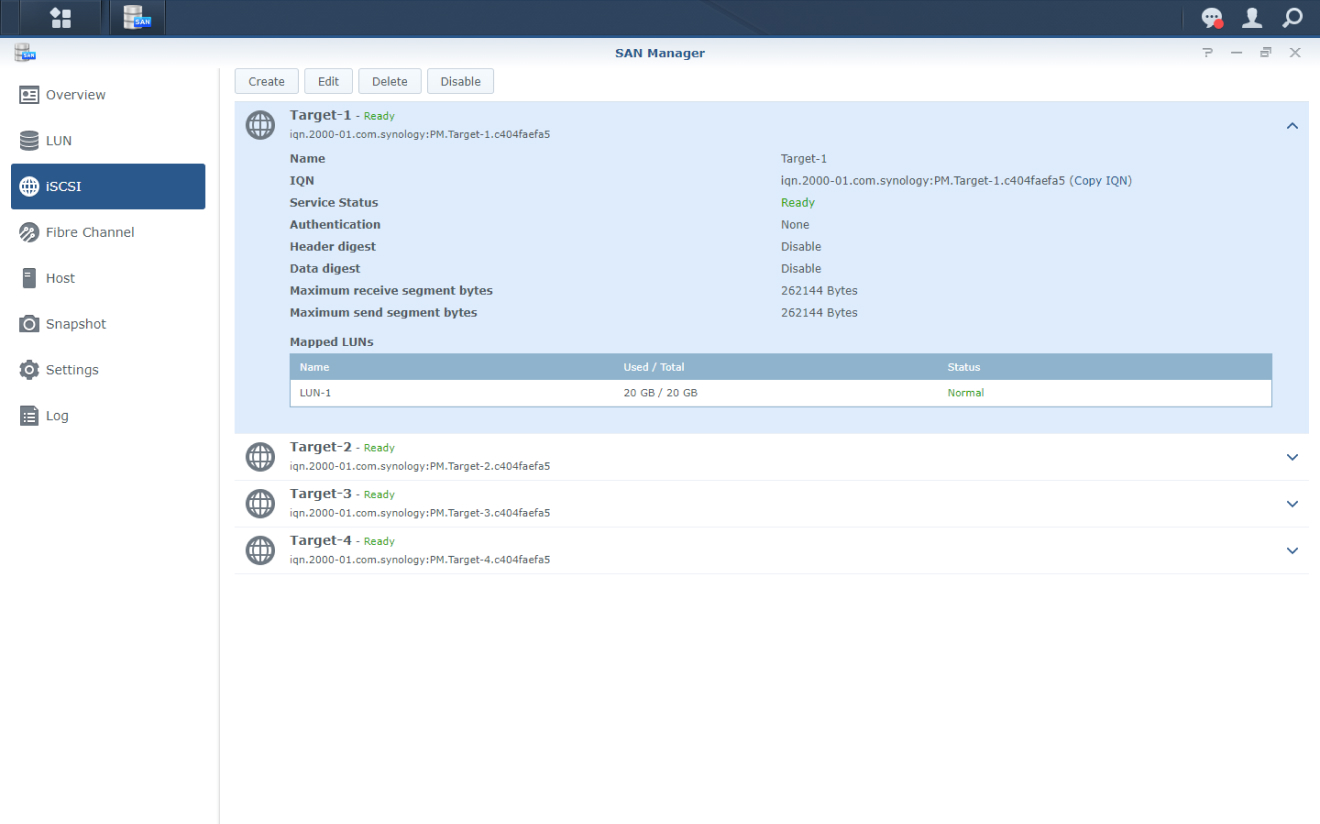
Task: Copy the IQN of Target-1
Action: point(1102,180)
